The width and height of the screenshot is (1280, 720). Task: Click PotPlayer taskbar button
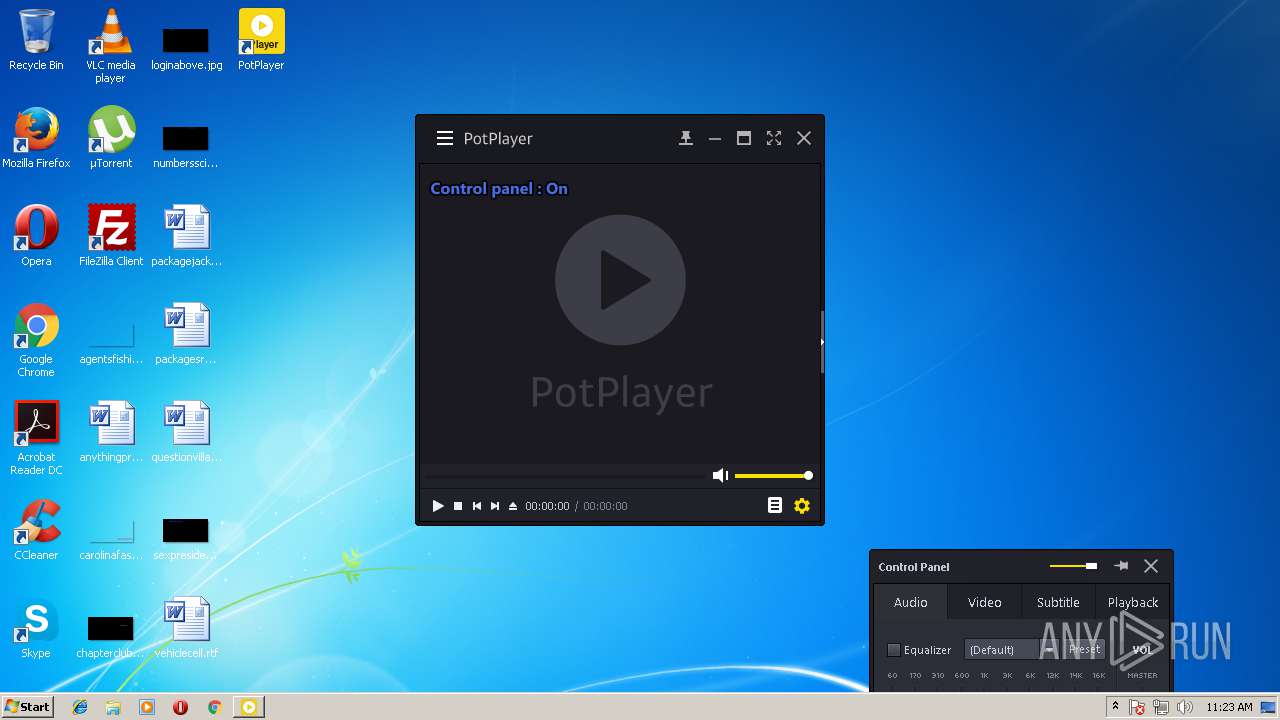(x=249, y=707)
